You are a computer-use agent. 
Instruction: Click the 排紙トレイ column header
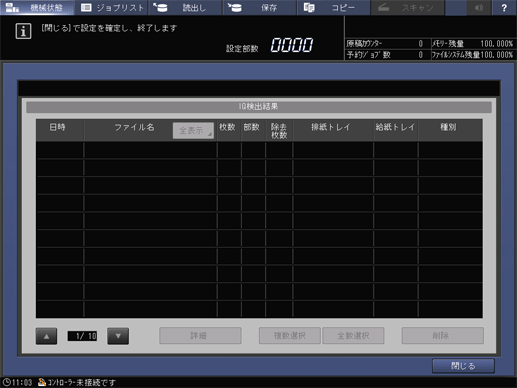pyautogui.click(x=333, y=130)
